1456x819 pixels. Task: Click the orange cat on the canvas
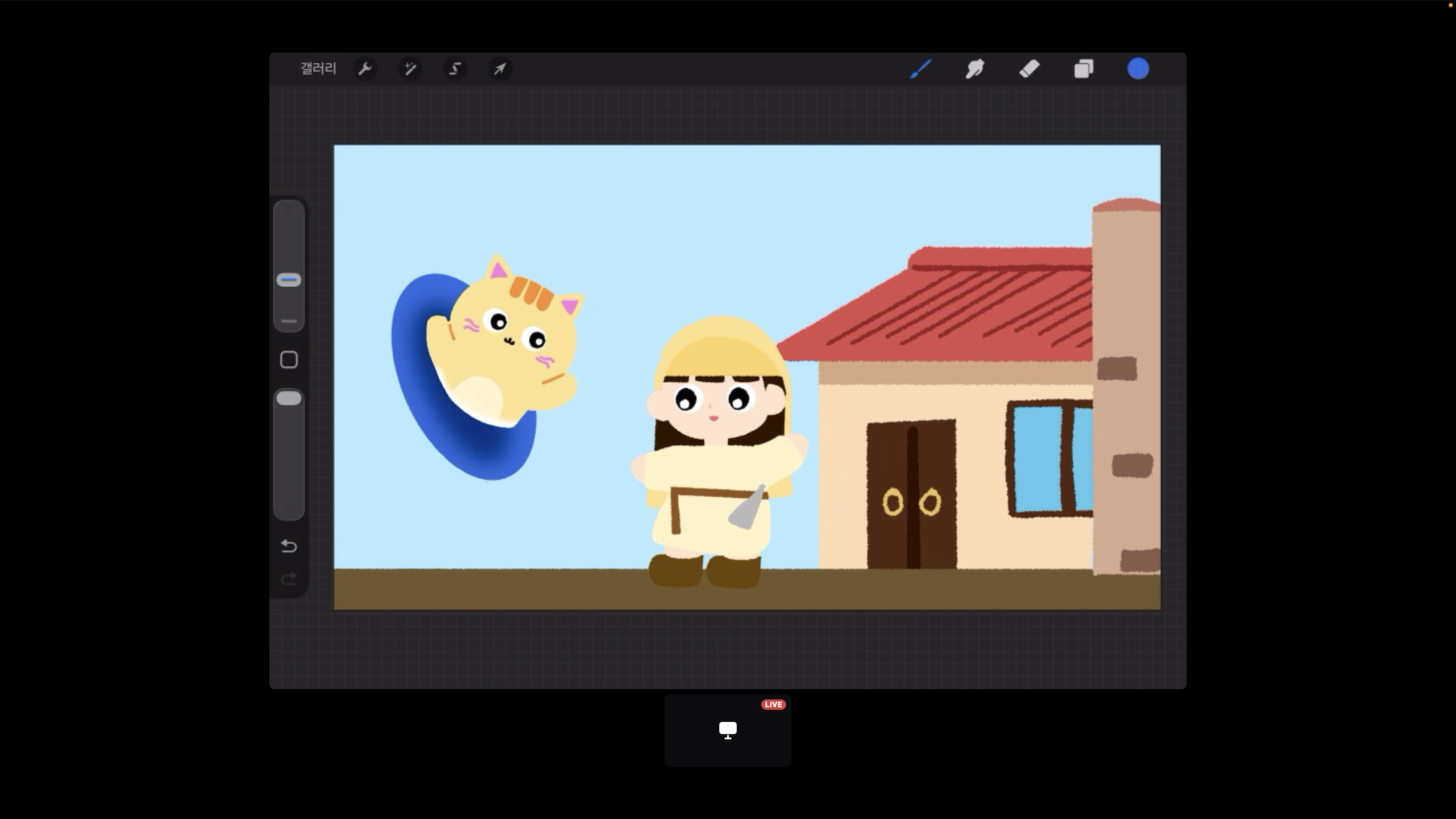pos(503,345)
